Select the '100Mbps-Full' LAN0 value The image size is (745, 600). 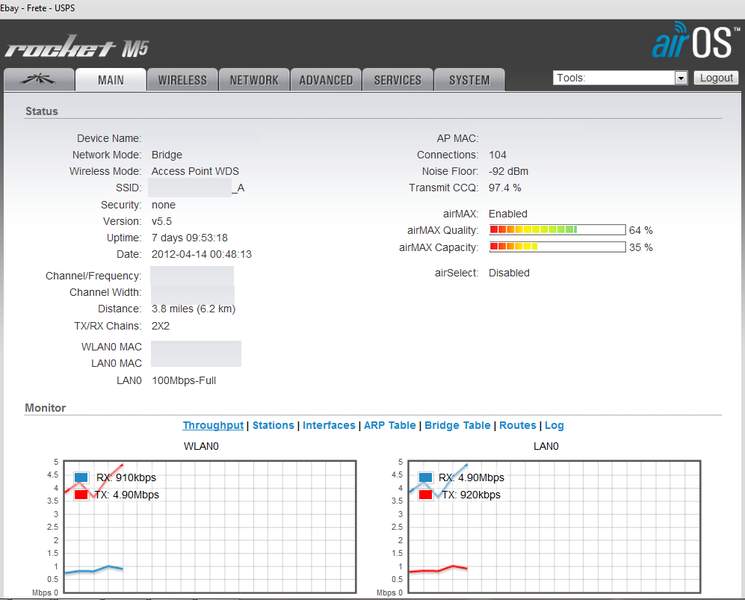(x=184, y=381)
